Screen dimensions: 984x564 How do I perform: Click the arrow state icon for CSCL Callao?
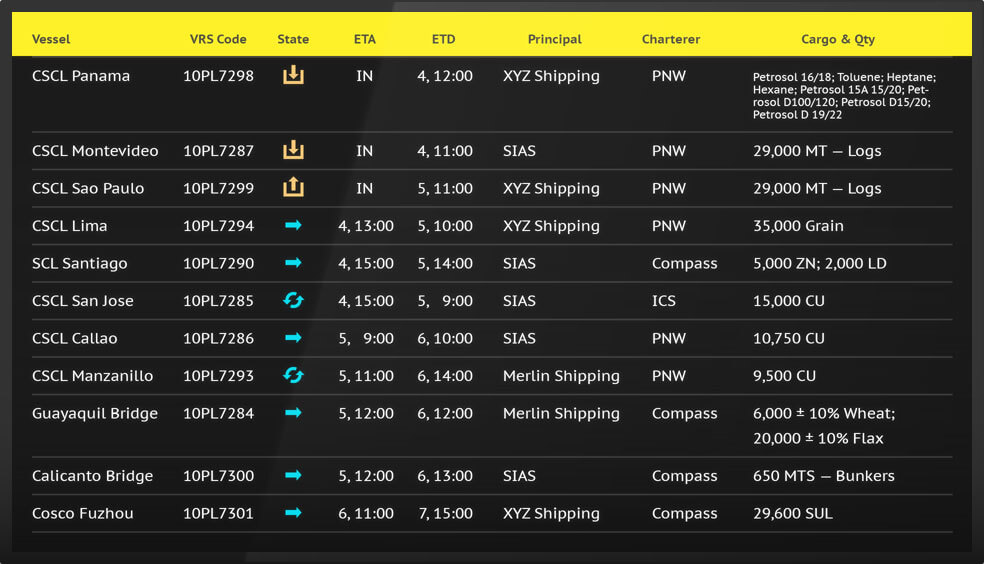point(293,338)
